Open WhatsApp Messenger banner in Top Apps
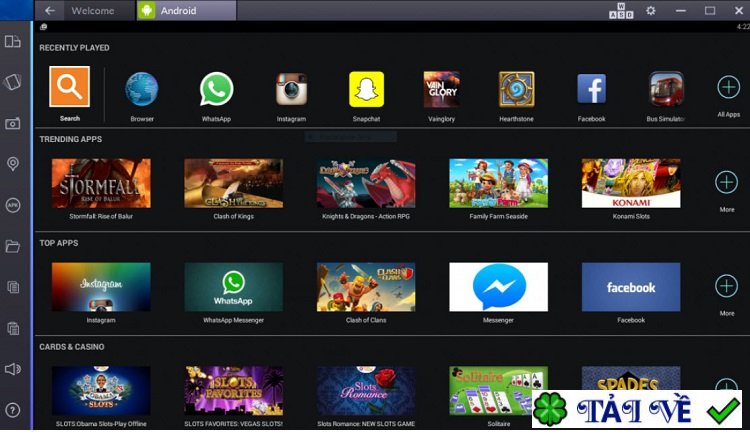Image resolution: width=750 pixels, height=436 pixels. [x=233, y=287]
